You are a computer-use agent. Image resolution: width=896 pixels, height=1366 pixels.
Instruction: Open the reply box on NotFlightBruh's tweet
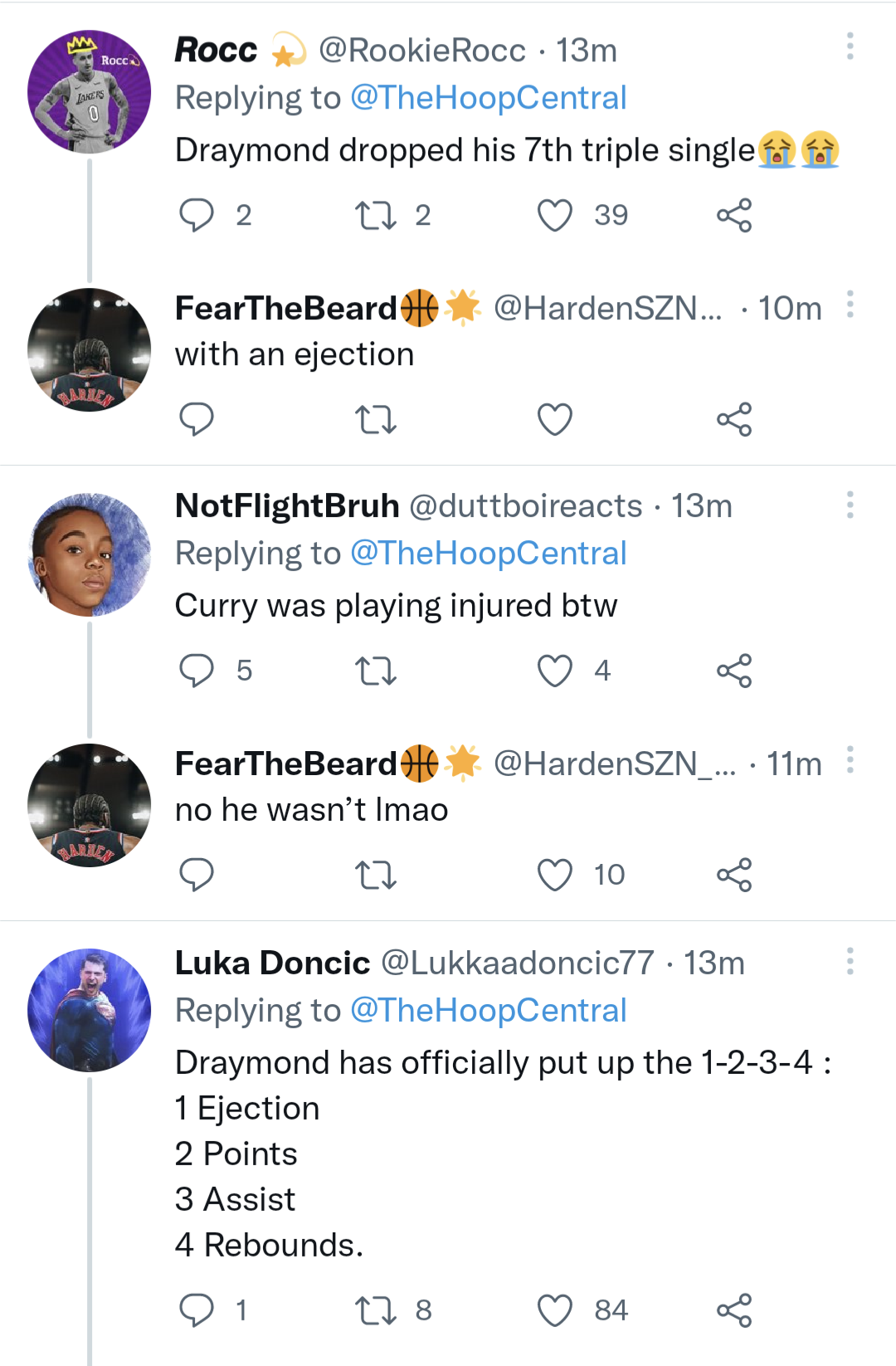197,671
